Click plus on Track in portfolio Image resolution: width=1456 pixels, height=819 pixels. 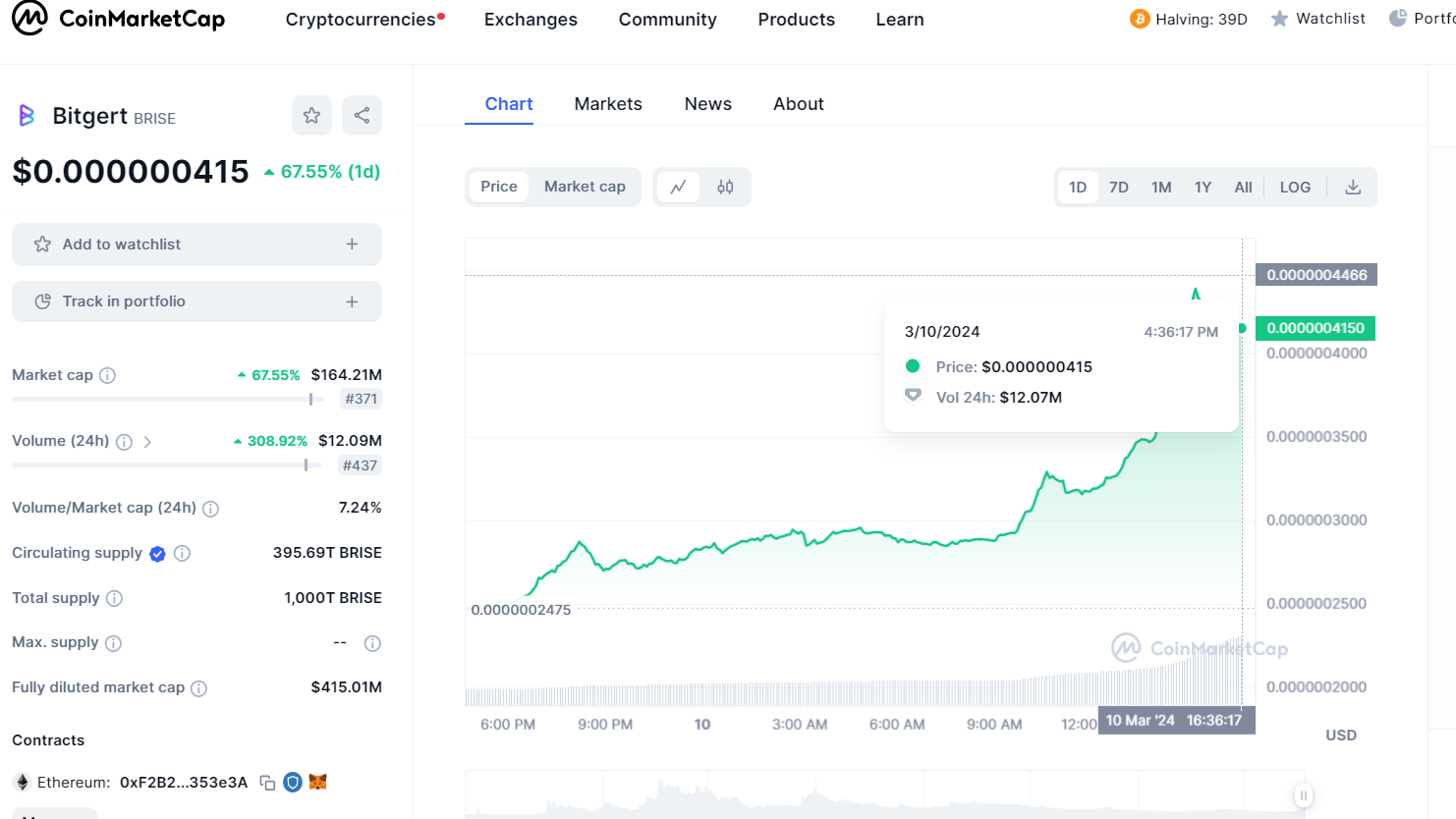click(x=352, y=301)
